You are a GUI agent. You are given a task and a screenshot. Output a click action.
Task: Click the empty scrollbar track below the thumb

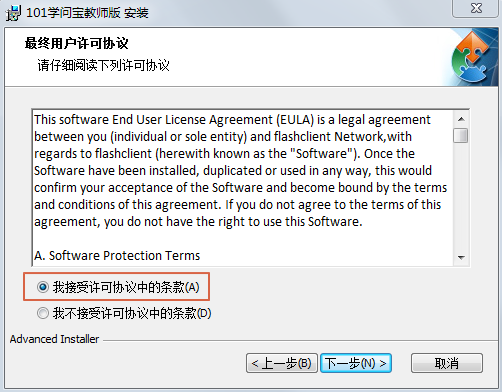point(461,197)
